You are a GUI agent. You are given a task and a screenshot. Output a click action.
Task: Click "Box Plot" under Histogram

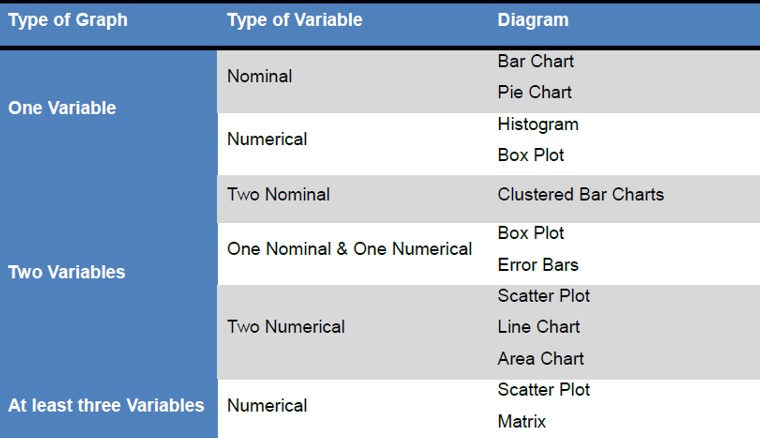(x=531, y=155)
